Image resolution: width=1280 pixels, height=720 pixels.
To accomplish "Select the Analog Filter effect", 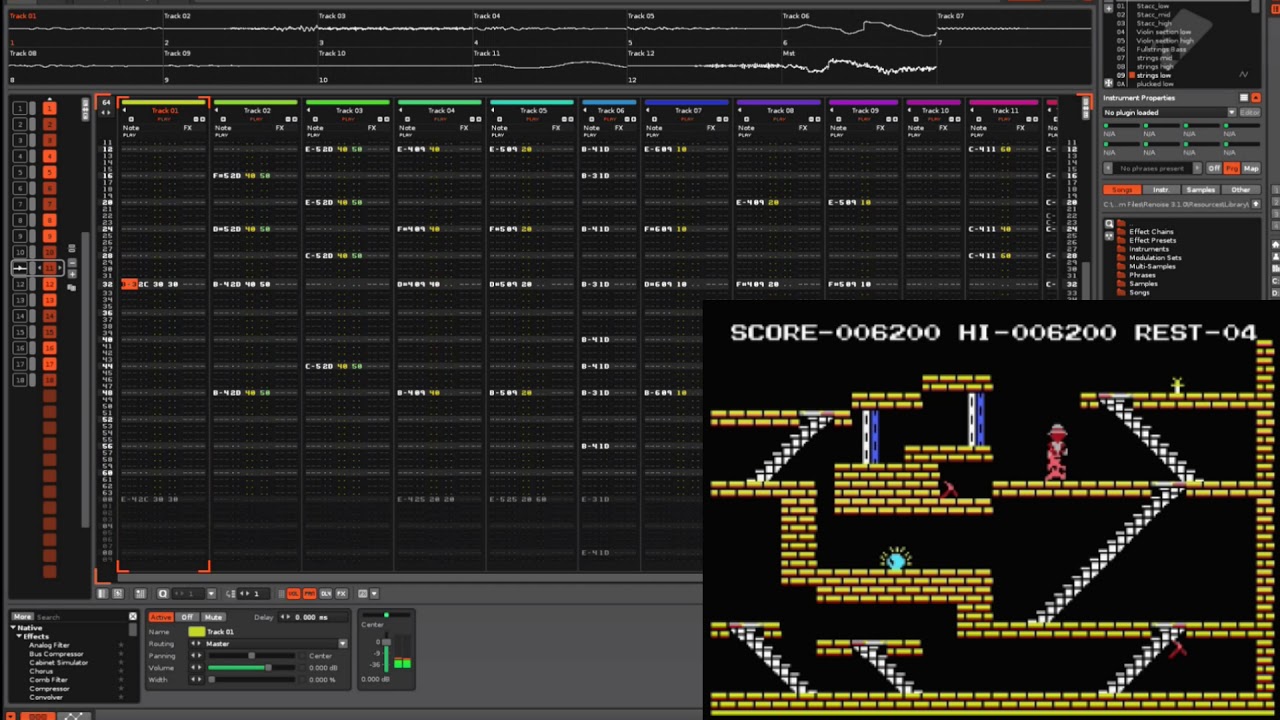I will click(x=50, y=645).
